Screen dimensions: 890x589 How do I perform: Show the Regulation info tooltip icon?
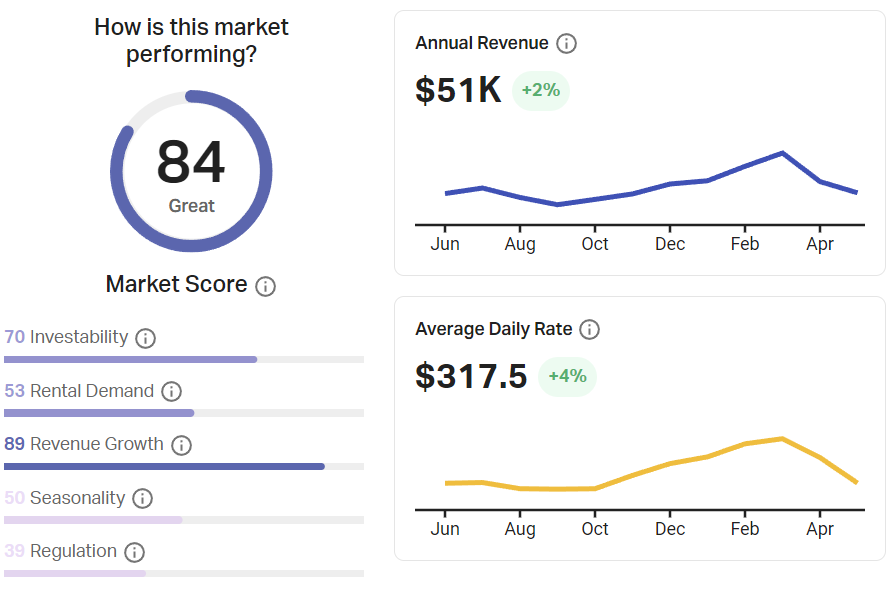(134, 552)
